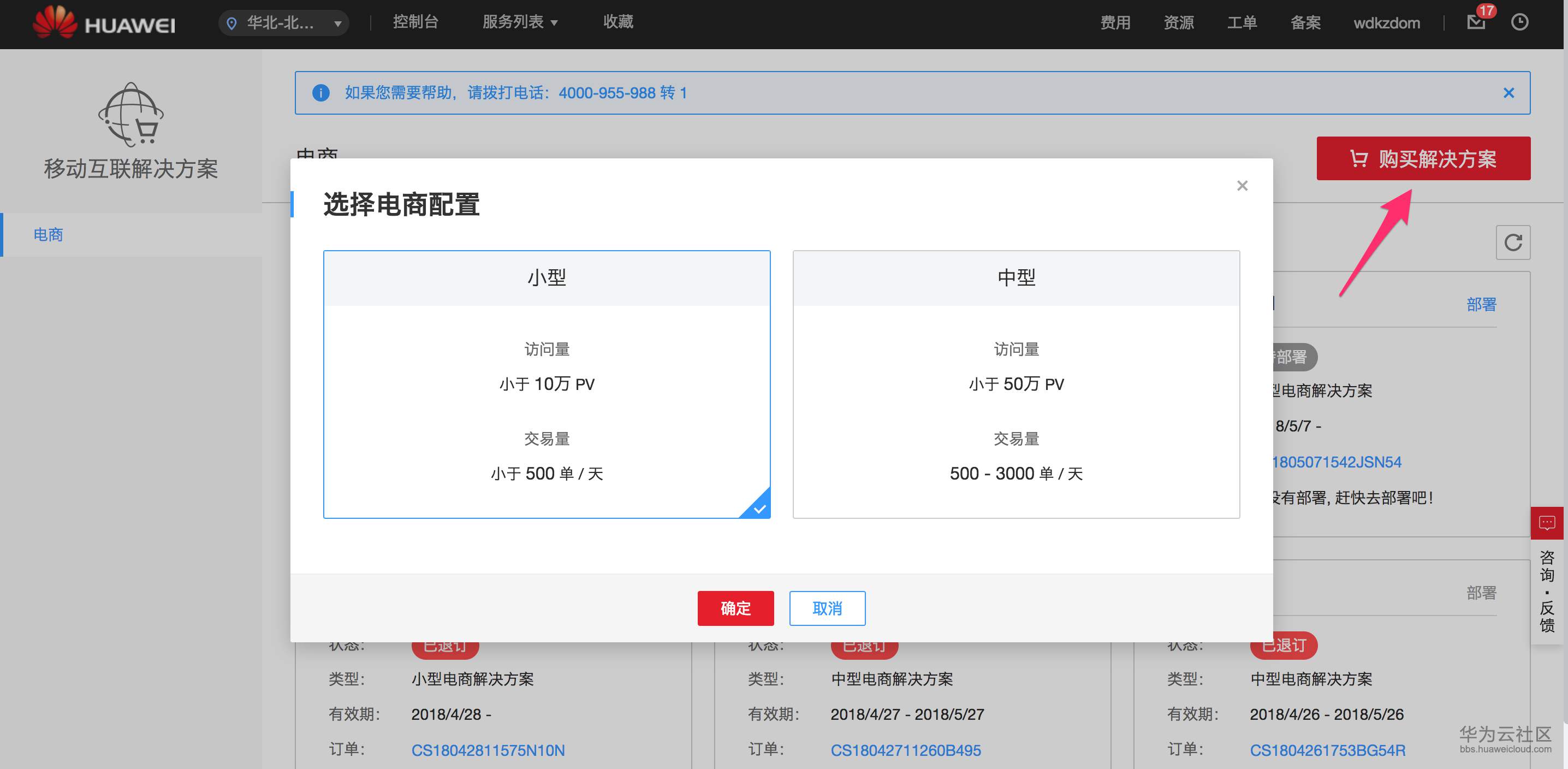
Task: Dismiss the help phone banner
Action: coord(1508,92)
